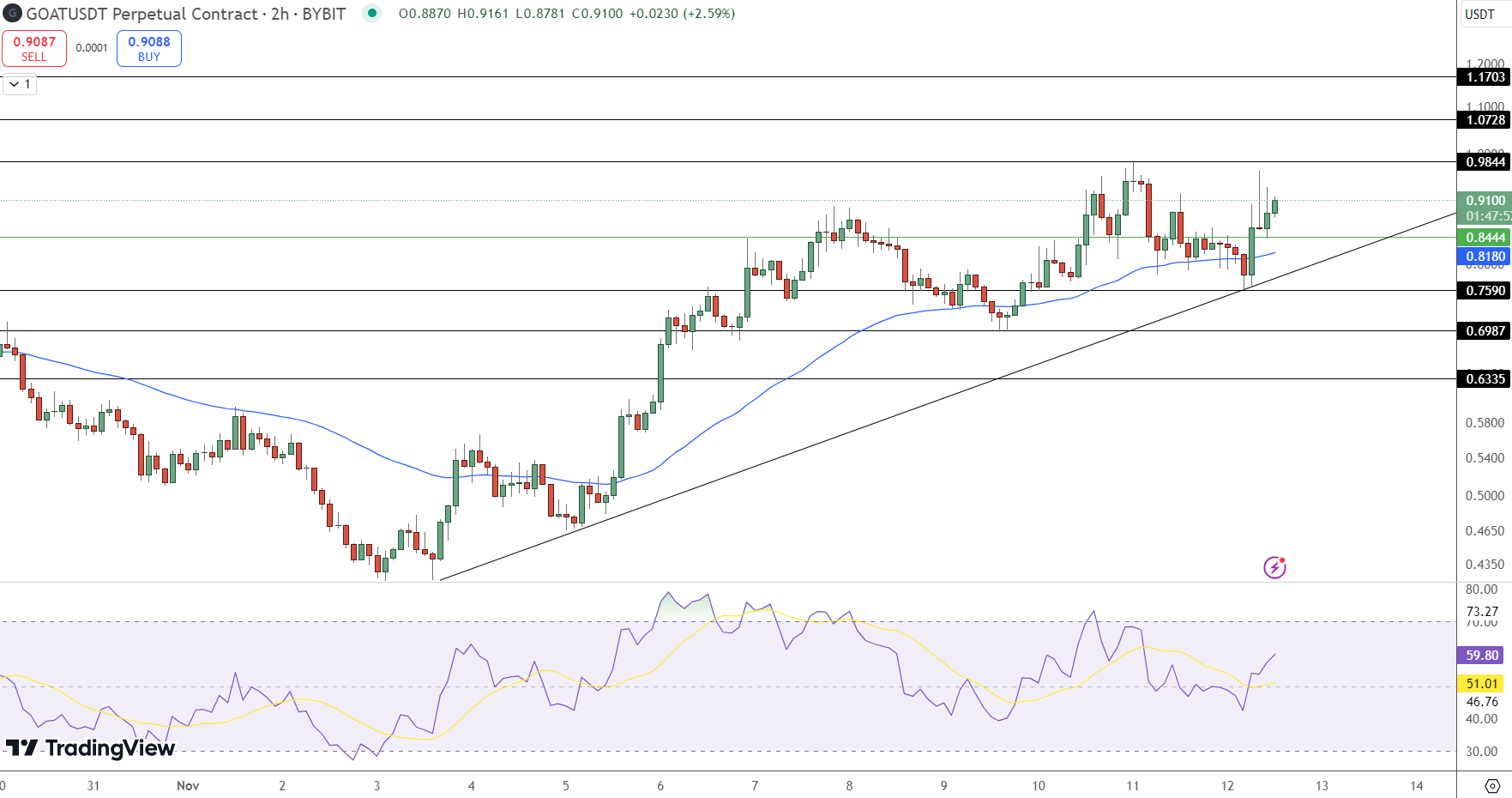Click the 0.9087 SELL button
The height and width of the screenshot is (798, 1512).
click(34, 49)
